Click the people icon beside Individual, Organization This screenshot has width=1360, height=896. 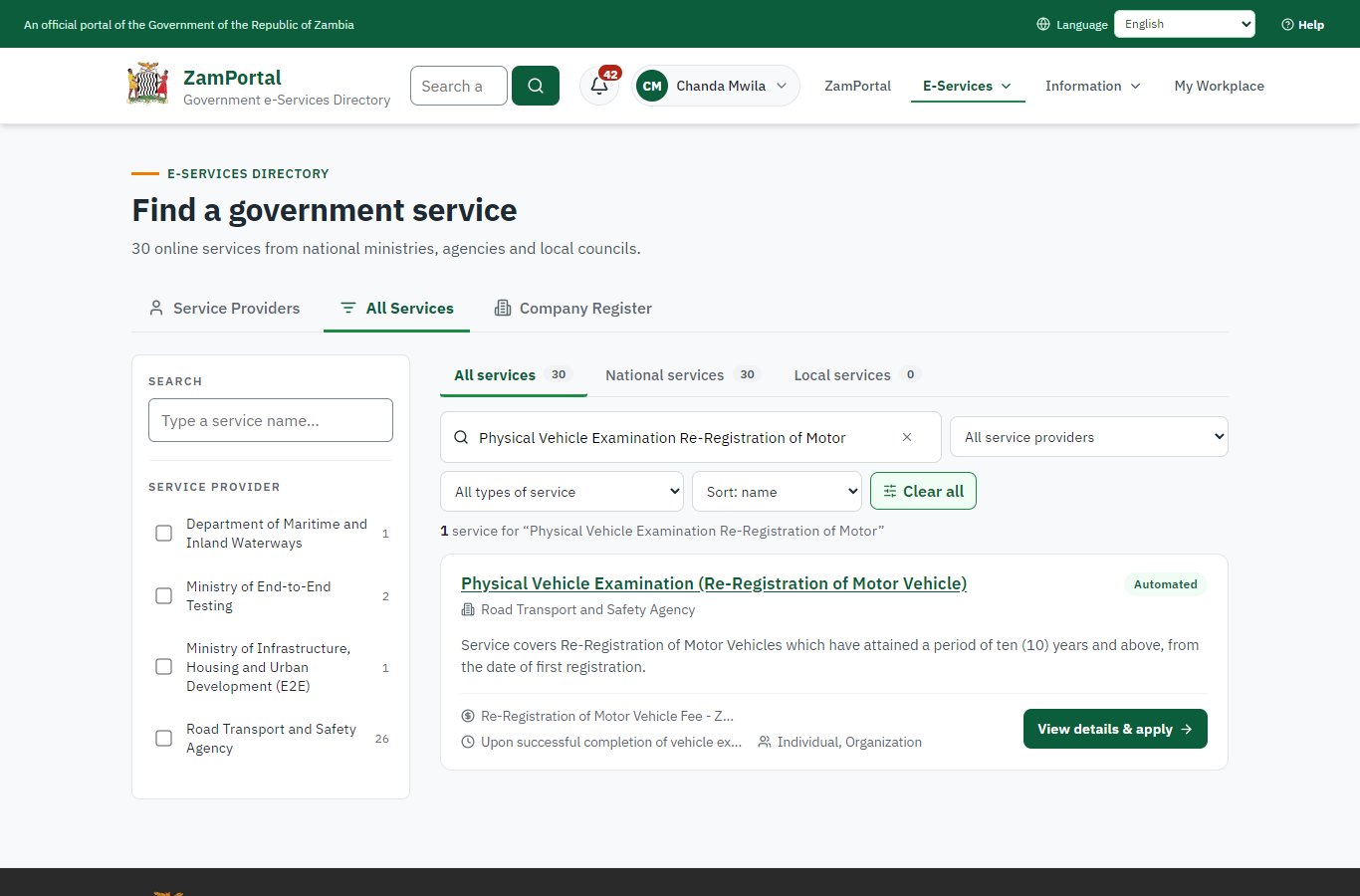[x=765, y=742]
